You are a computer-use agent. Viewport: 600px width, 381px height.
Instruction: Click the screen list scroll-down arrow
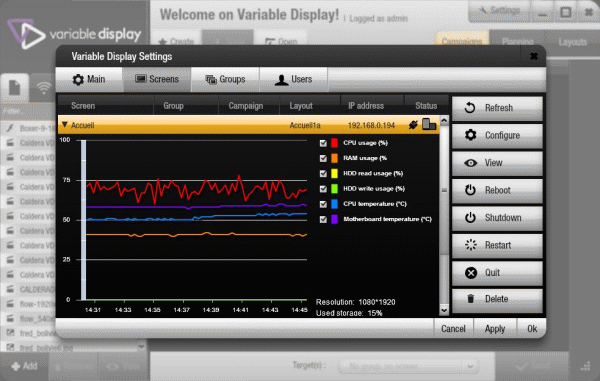pyautogui.click(x=444, y=310)
